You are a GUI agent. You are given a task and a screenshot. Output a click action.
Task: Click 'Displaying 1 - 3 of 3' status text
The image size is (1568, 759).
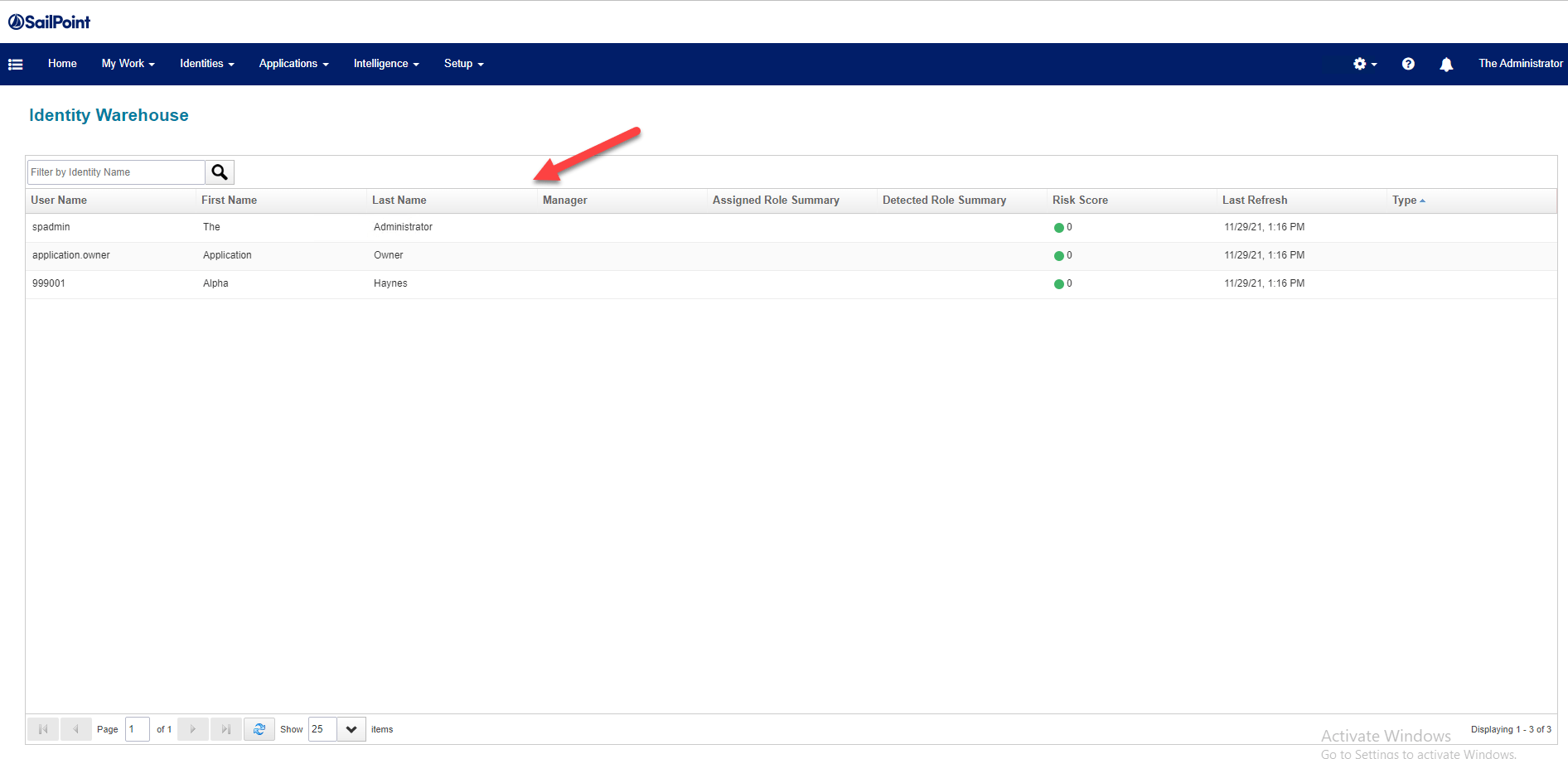pos(1511,729)
